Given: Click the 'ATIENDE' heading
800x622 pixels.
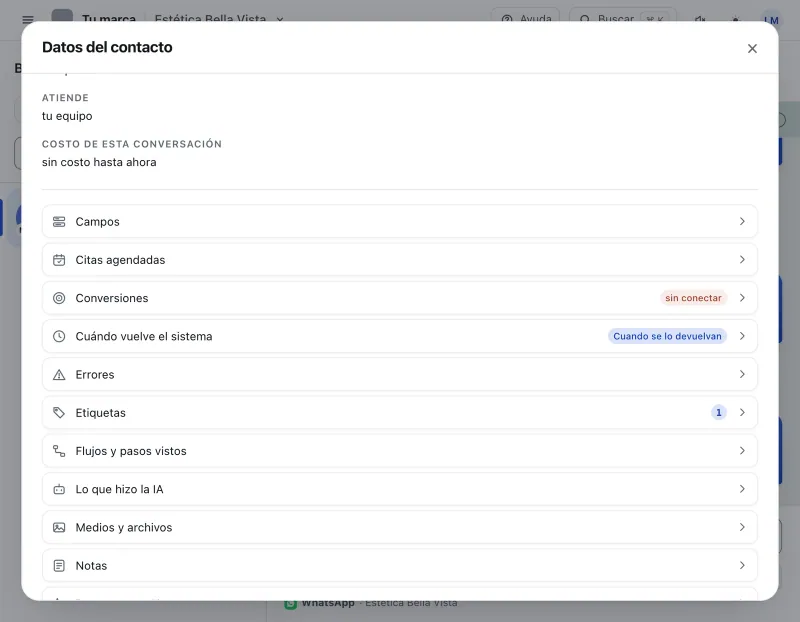Looking at the screenshot, I should coord(65,97).
